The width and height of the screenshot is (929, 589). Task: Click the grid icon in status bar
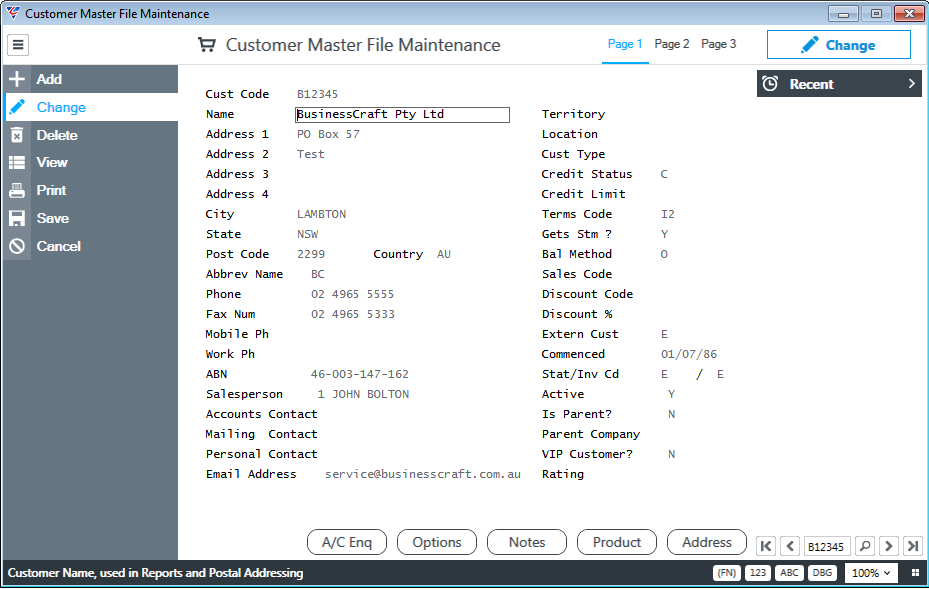[915, 573]
